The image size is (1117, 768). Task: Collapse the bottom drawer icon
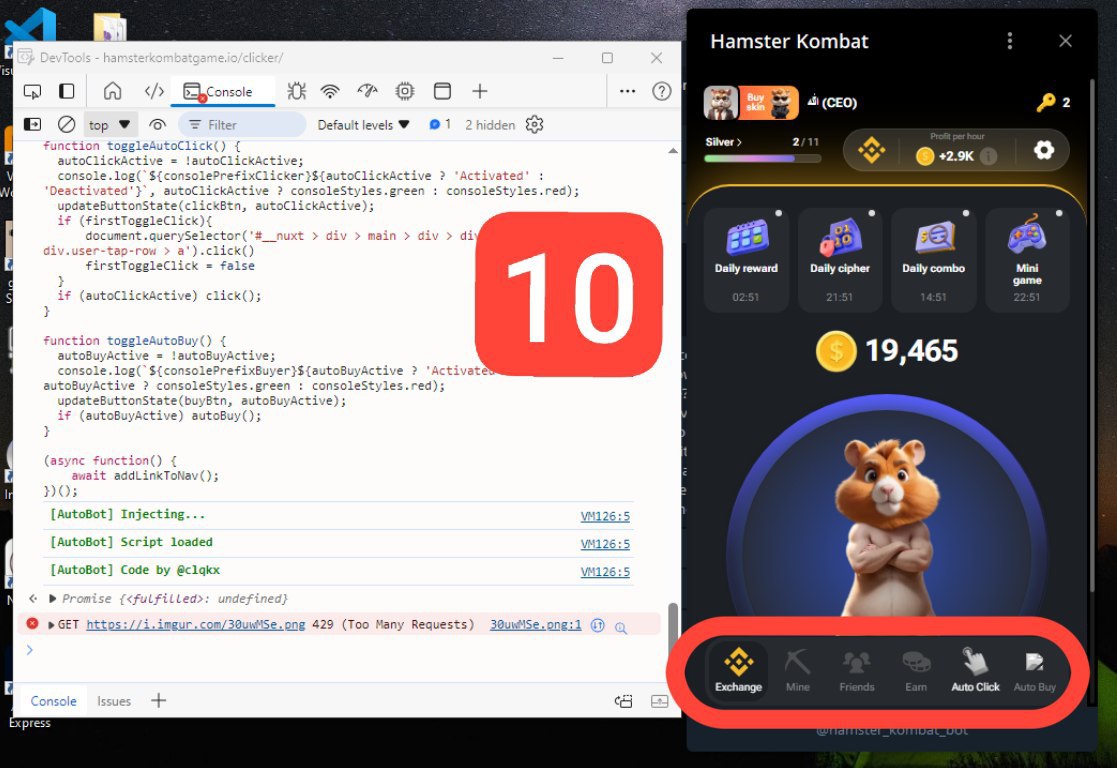tap(660, 702)
